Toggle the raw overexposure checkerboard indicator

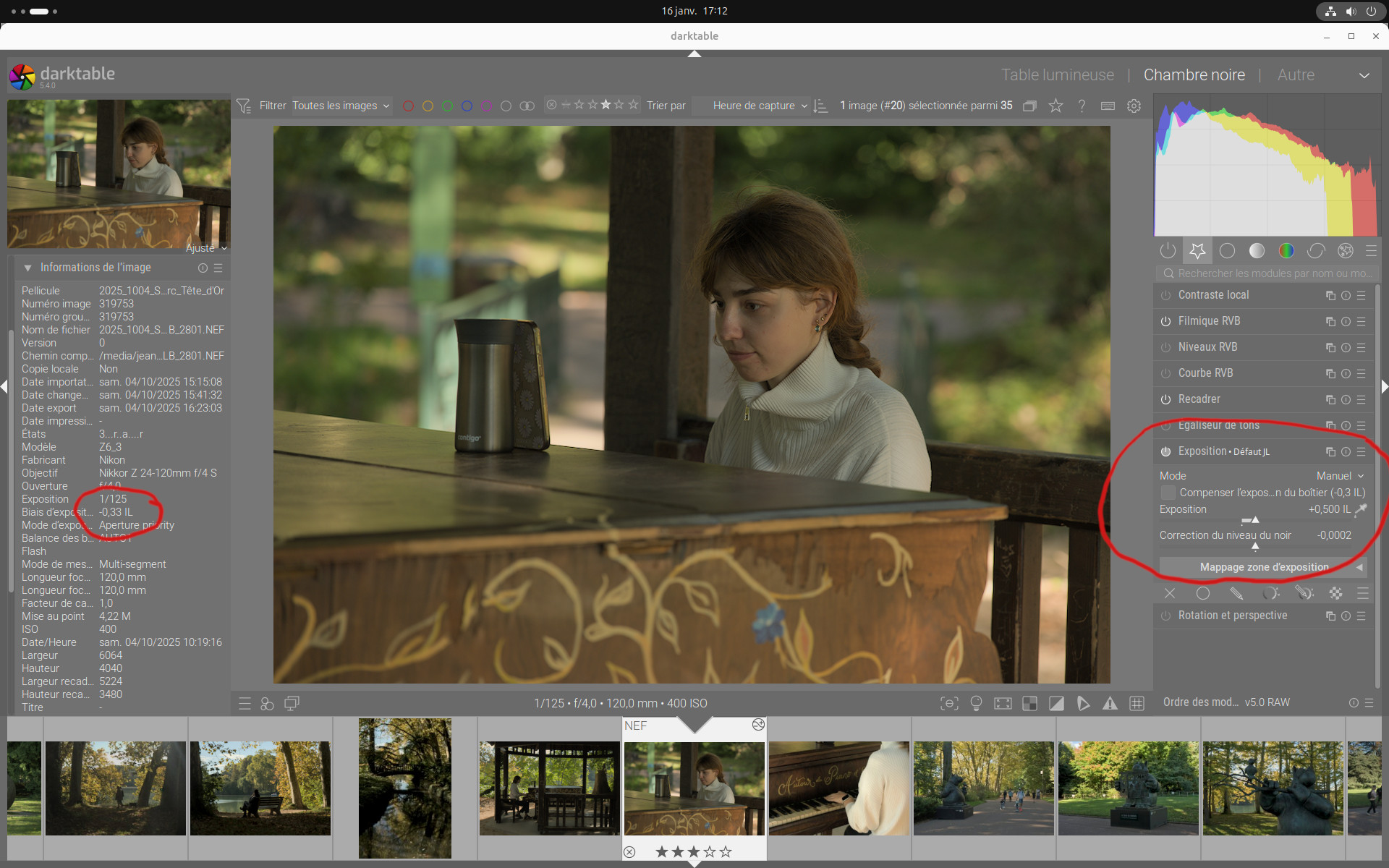coord(1029,703)
